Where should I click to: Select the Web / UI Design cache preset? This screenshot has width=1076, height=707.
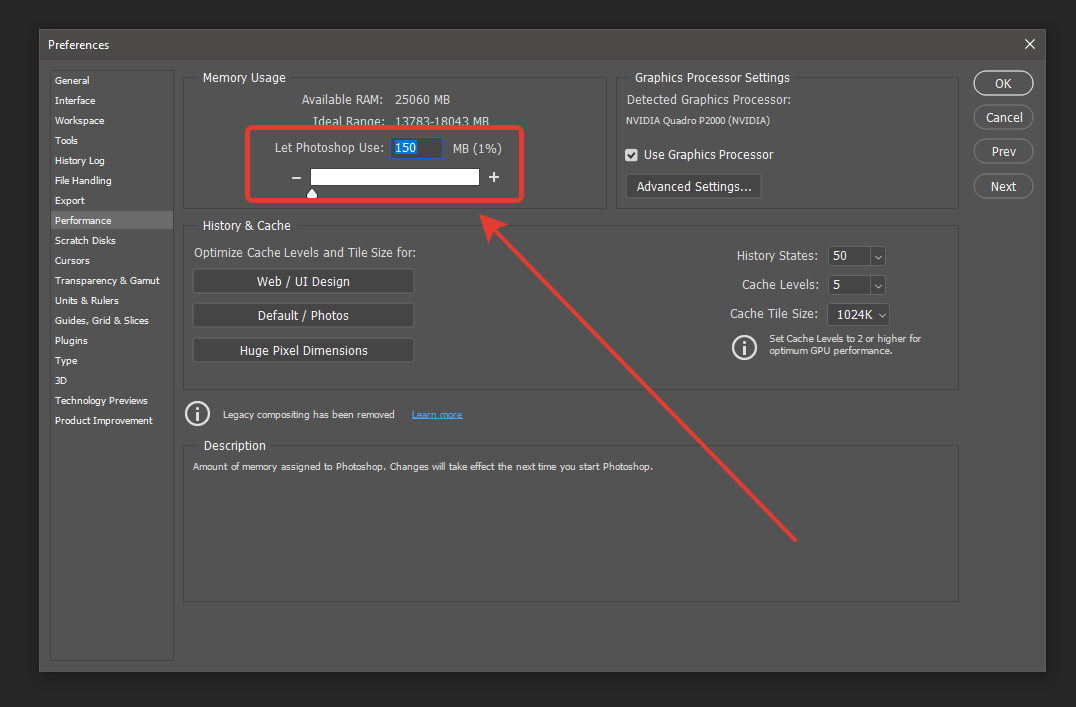303,281
